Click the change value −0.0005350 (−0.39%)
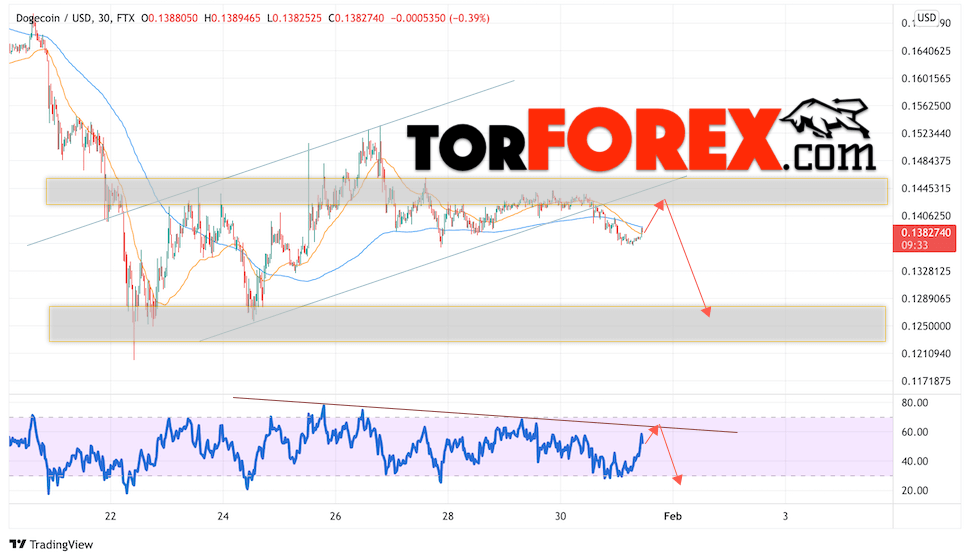The width and height of the screenshot is (970, 560). (440, 19)
